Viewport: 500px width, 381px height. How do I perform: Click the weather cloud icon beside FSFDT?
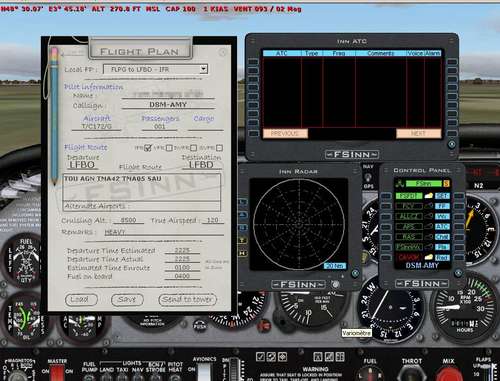coord(429,196)
